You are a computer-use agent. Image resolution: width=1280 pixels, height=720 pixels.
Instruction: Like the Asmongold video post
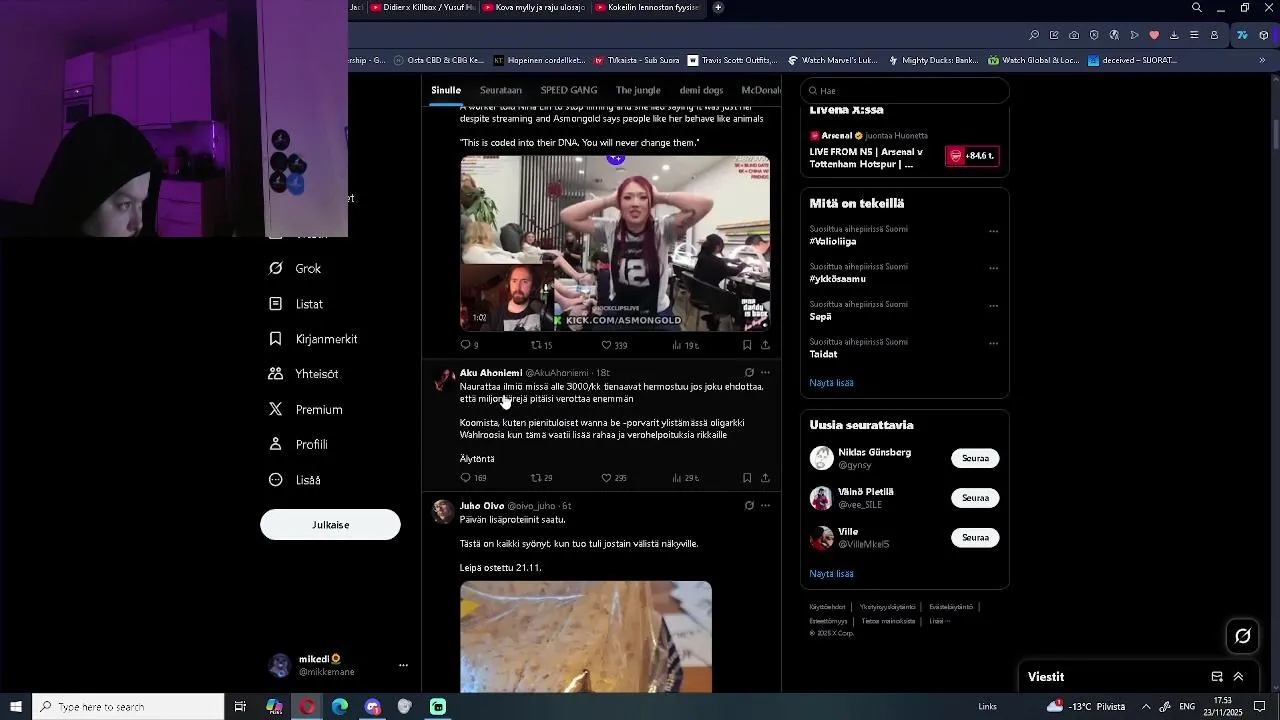pos(606,345)
